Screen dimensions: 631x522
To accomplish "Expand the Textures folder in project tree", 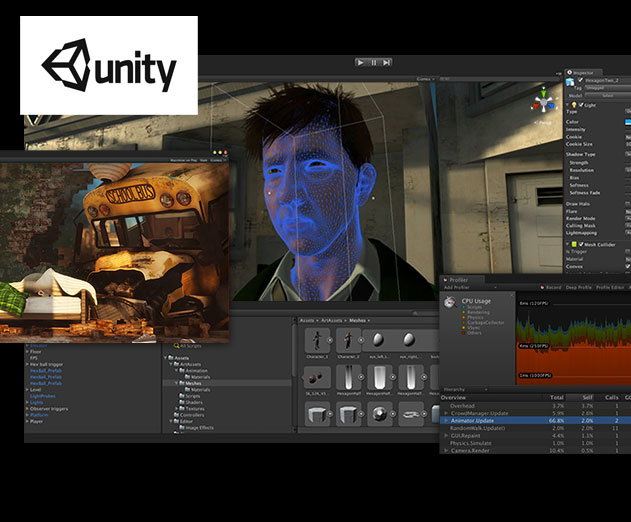I will tap(177, 409).
